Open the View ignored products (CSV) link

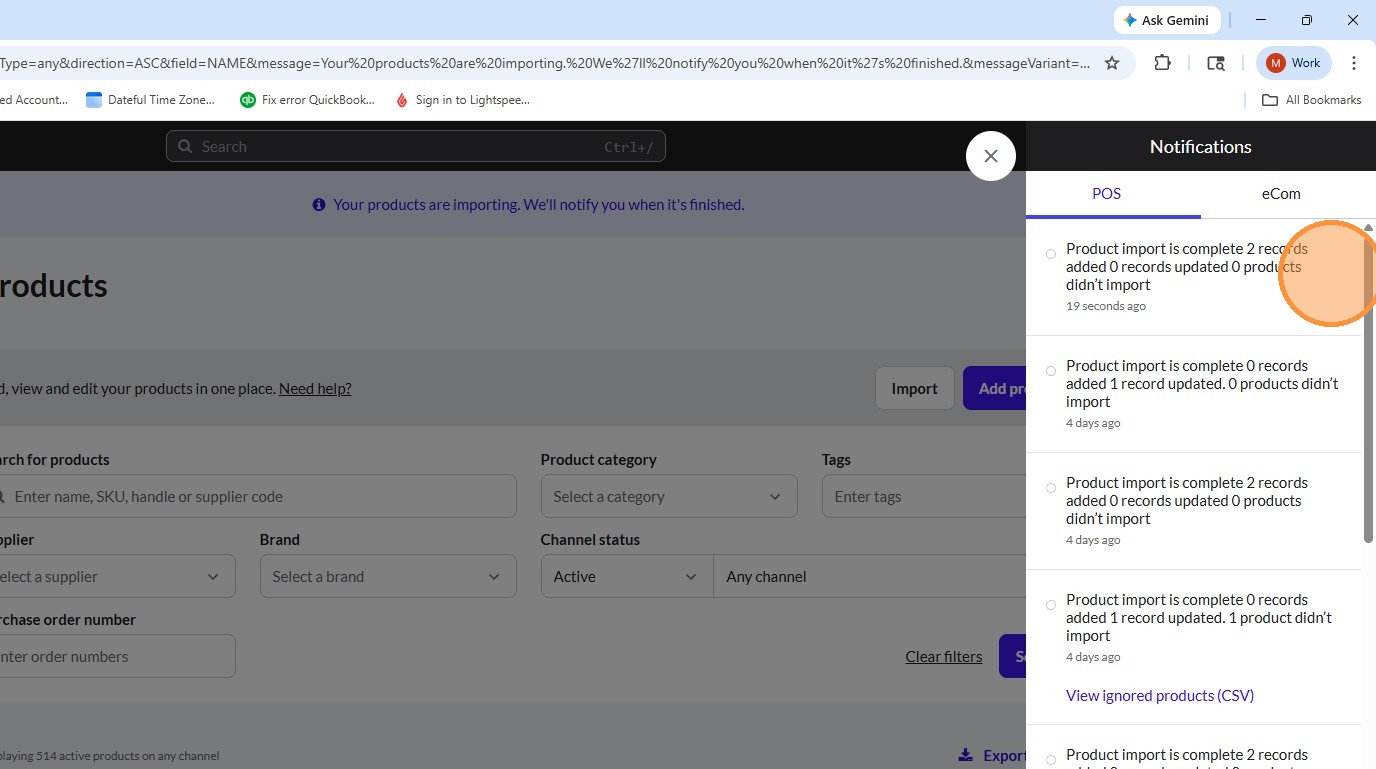[x=1160, y=695]
